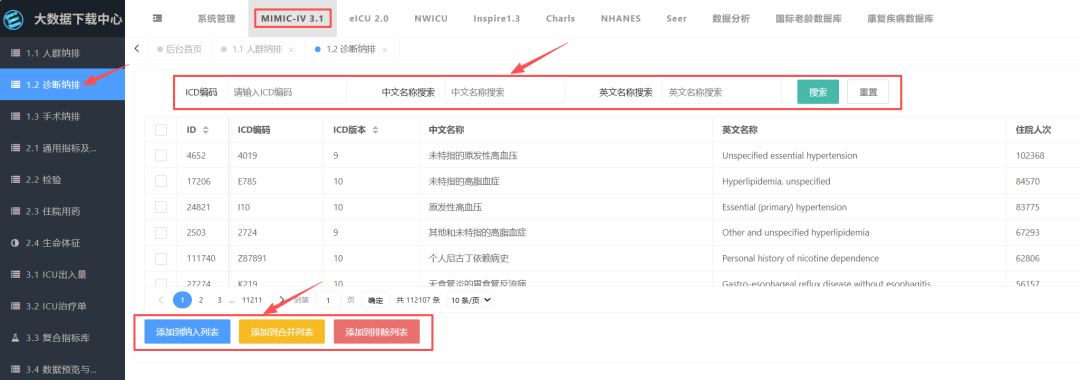The image size is (1080, 380).
Task: Click the 英文名称 column header
Action: [740, 129]
